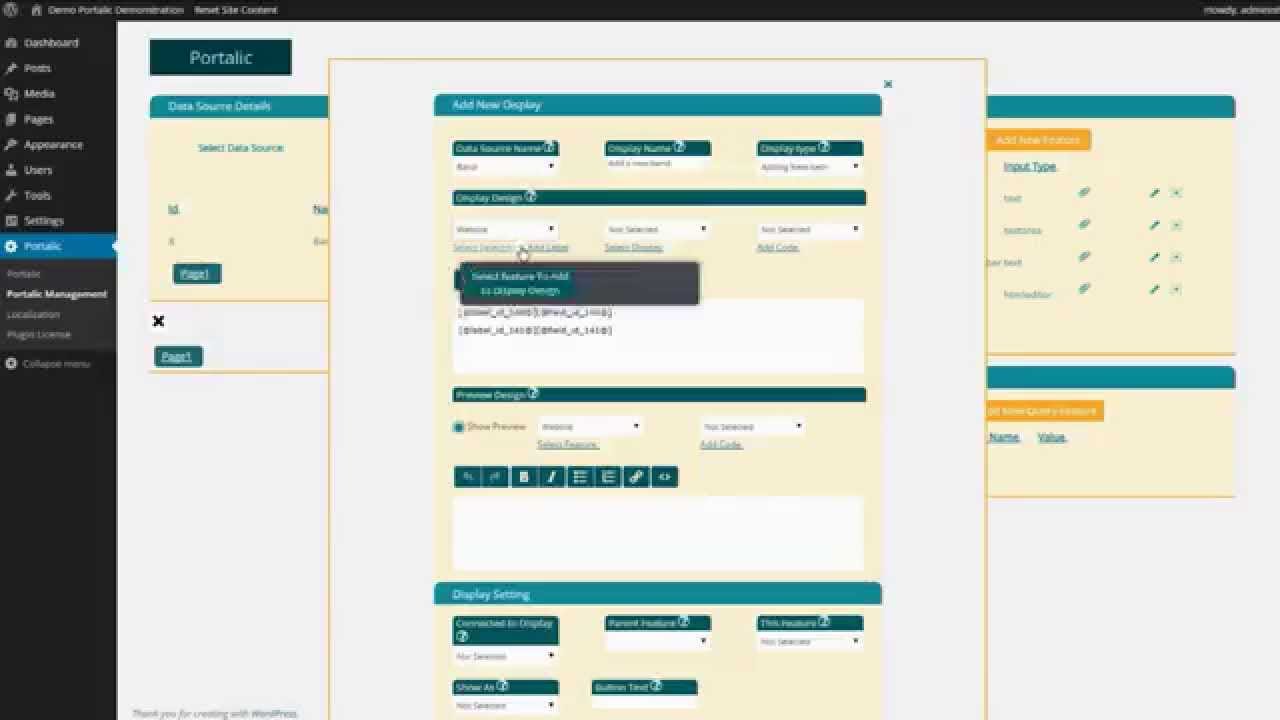Open the Display type dropdown

coord(809,167)
